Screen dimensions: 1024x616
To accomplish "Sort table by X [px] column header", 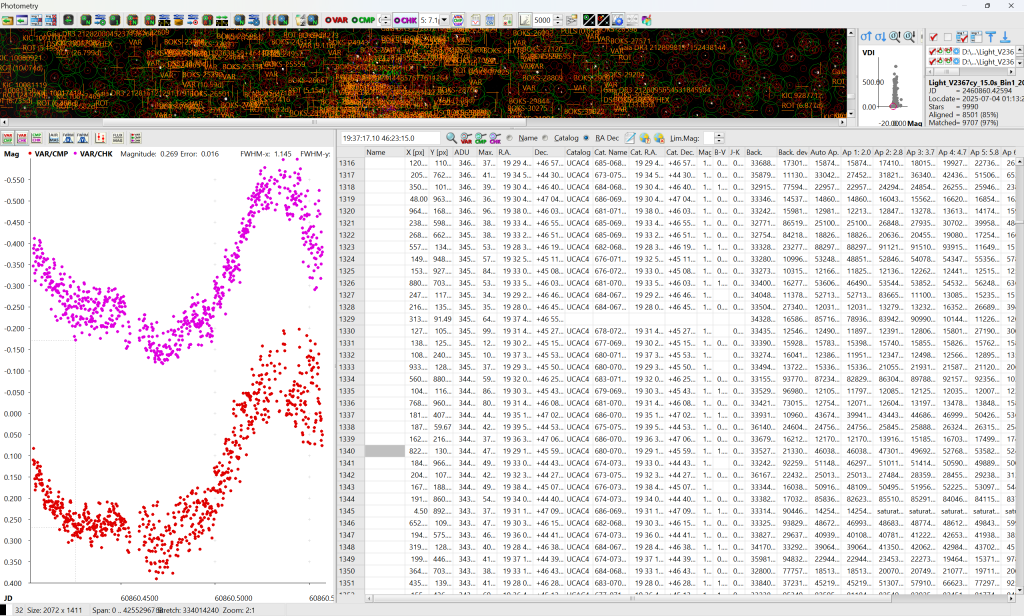I will click(x=416, y=153).
